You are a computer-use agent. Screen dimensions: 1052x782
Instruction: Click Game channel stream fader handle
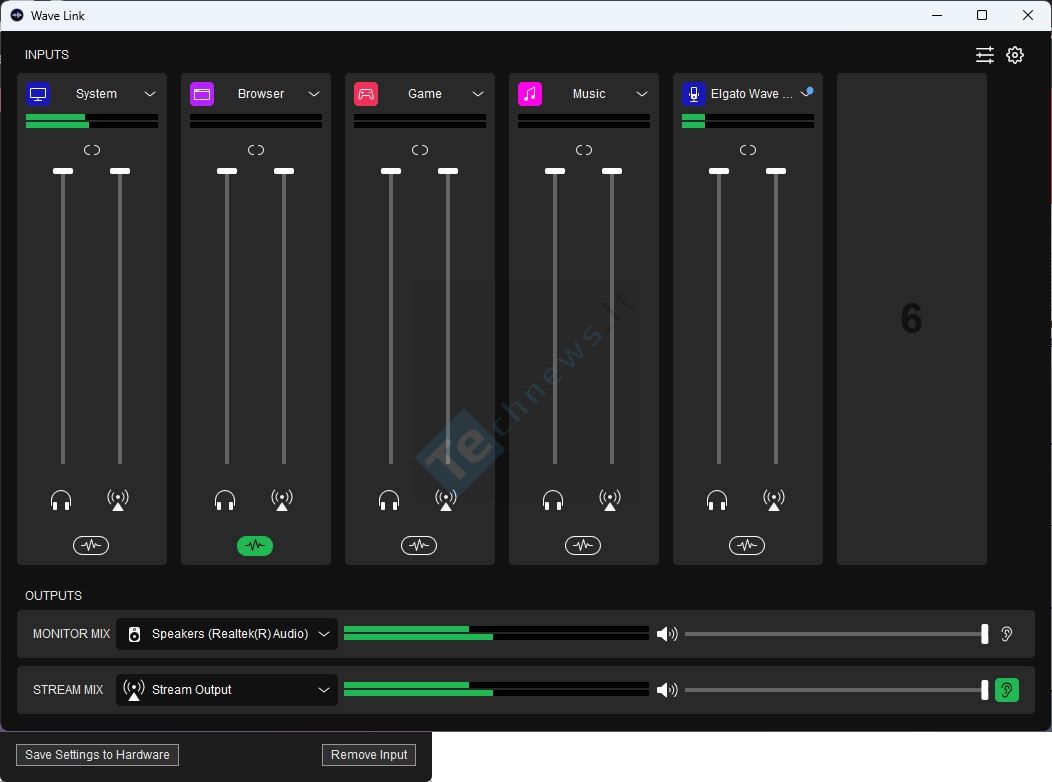tap(448, 171)
